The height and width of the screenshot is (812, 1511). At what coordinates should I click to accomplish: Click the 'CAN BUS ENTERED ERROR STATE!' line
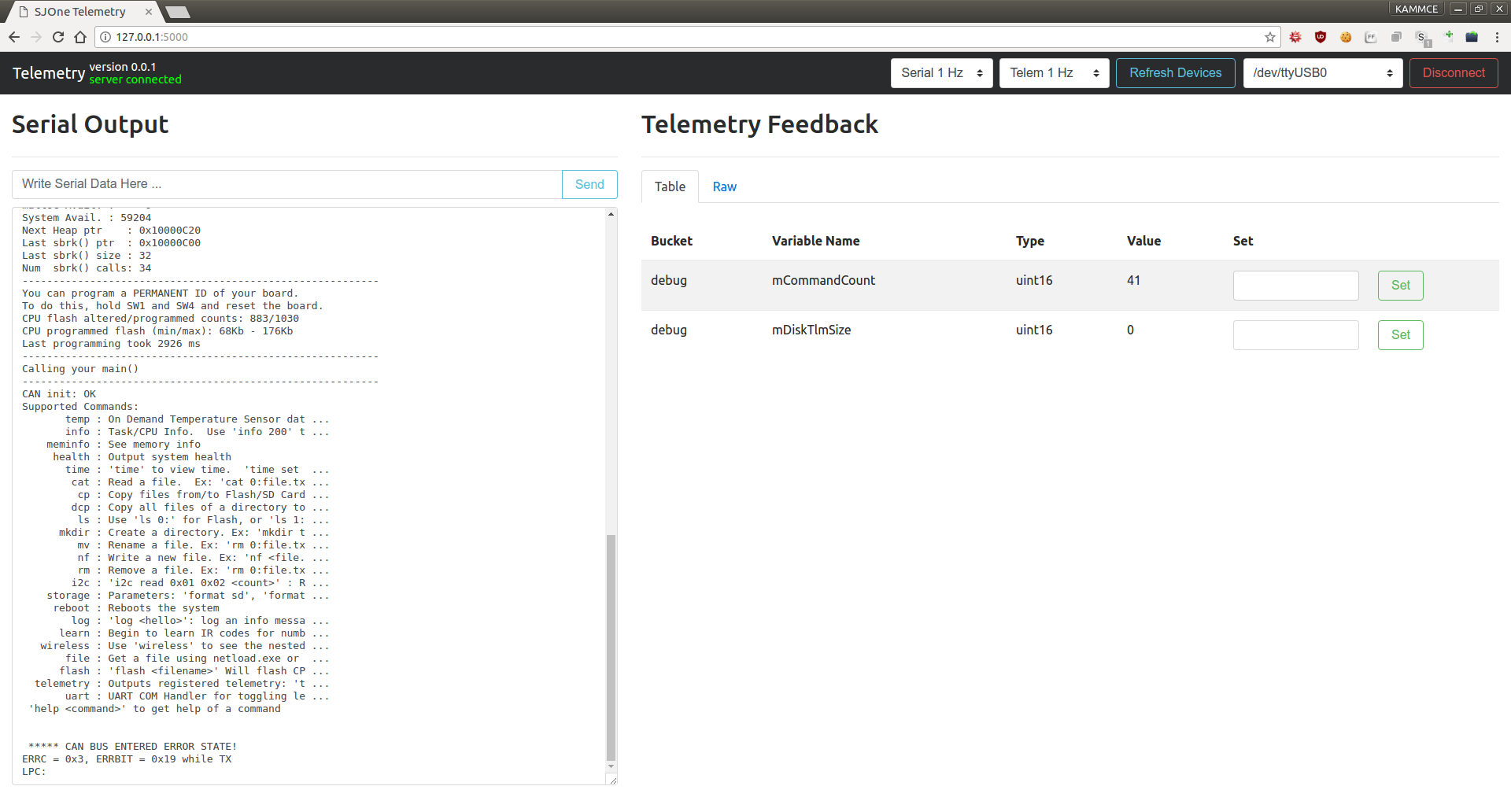[x=133, y=747]
